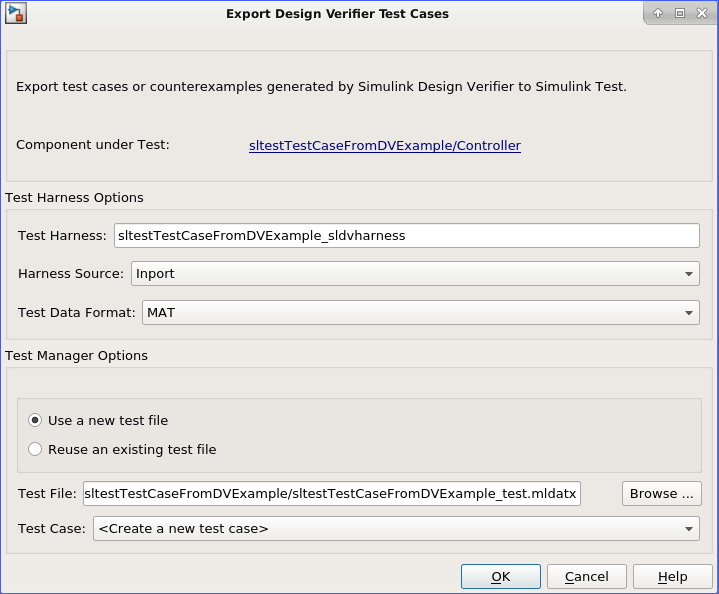Click the dialog title 'Export Design Verifier Test Cases'
This screenshot has width=719, height=594.
(x=337, y=14)
